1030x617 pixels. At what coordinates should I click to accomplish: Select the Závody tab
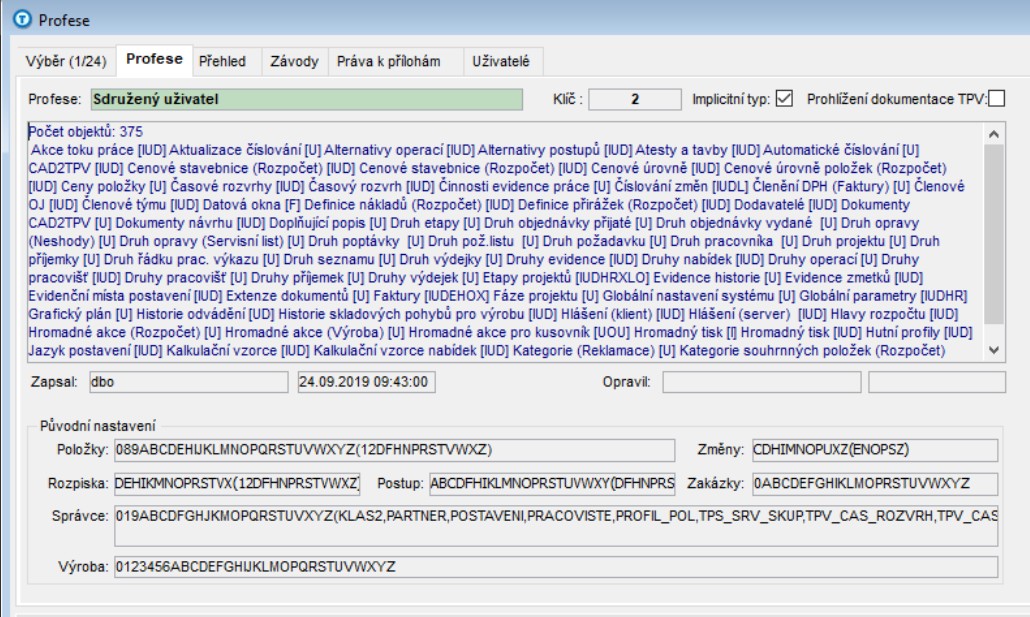(294, 61)
